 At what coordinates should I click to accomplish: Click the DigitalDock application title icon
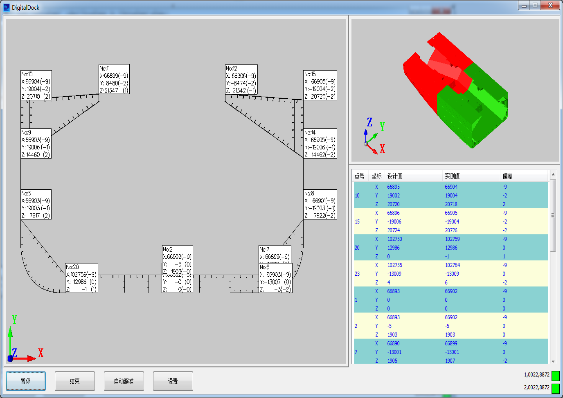pyautogui.click(x=7, y=7)
